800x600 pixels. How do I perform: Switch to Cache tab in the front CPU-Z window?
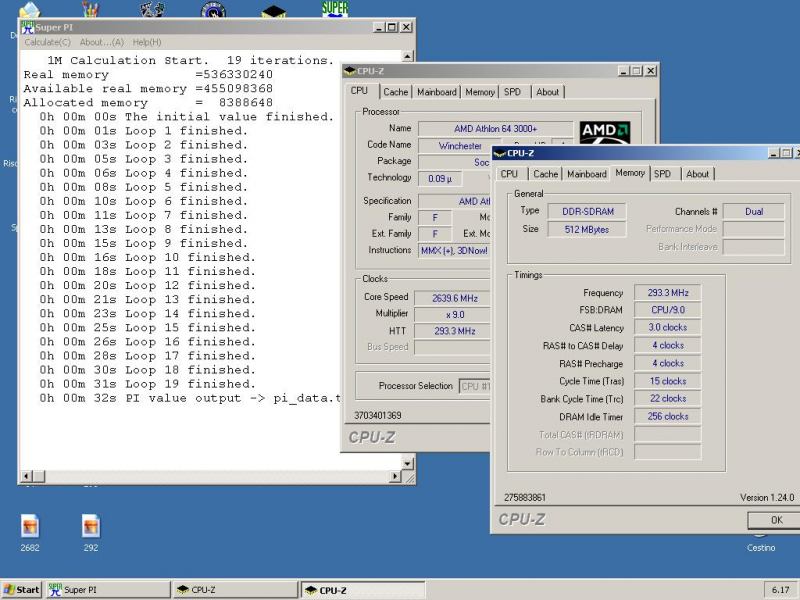pyautogui.click(x=545, y=174)
